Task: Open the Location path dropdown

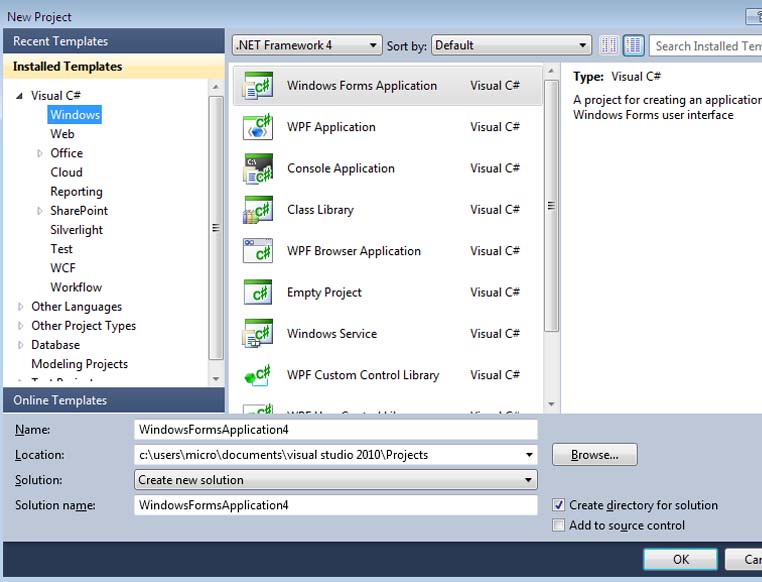Action: pyautogui.click(x=529, y=455)
